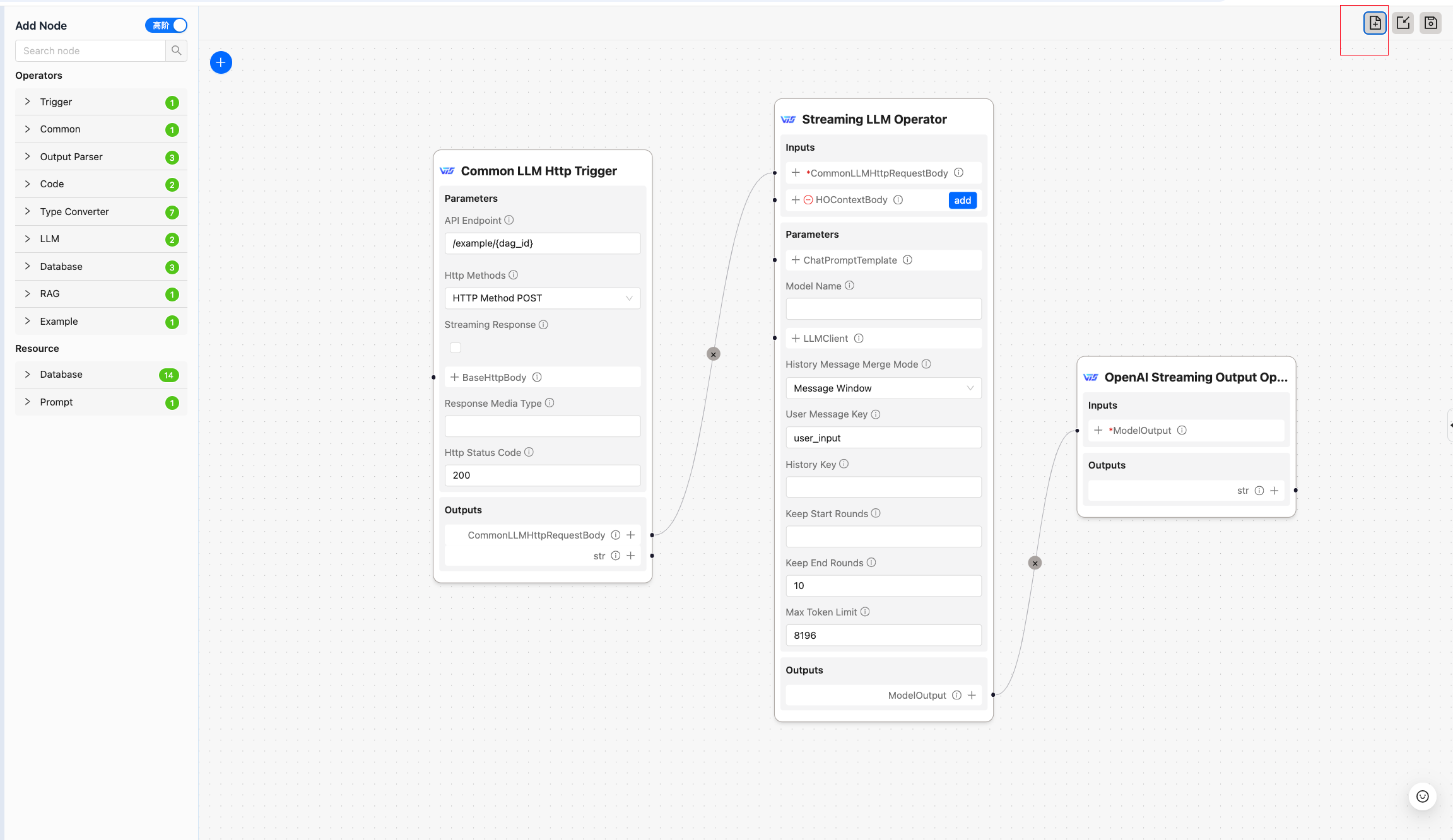Click the import flow icon
The image size is (1453, 840).
click(1403, 23)
